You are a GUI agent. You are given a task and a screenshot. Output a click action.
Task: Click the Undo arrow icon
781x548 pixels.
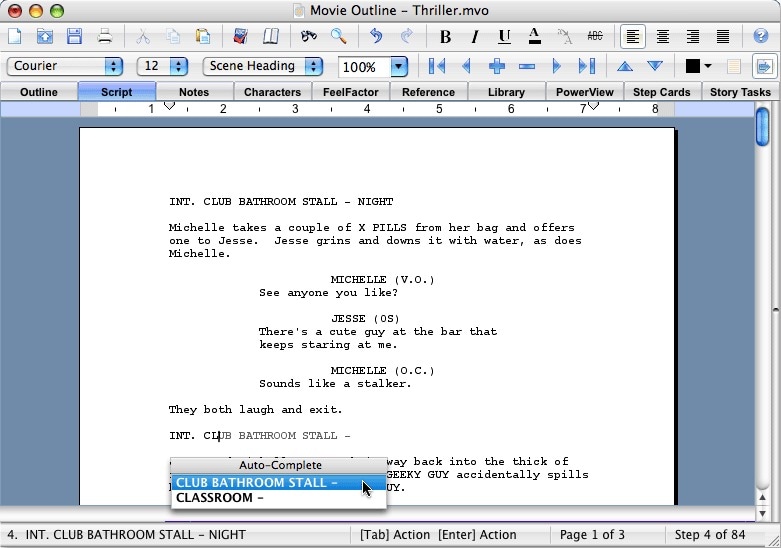[x=376, y=36]
